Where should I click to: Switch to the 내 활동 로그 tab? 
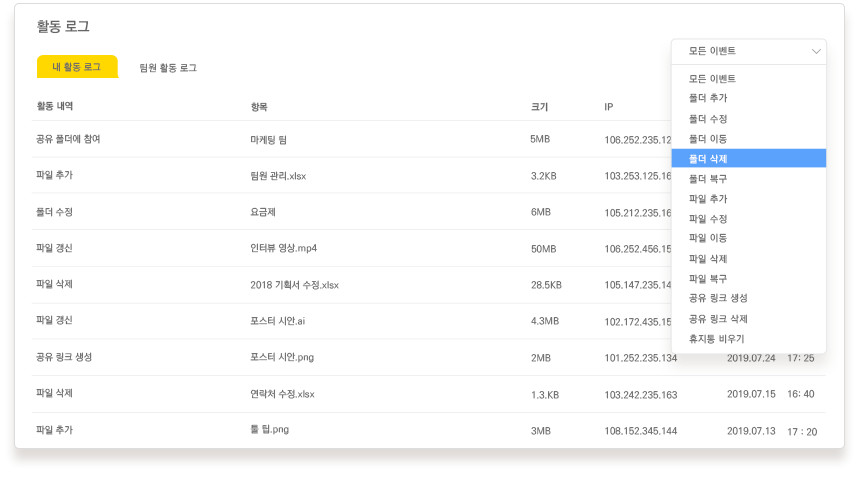77,67
